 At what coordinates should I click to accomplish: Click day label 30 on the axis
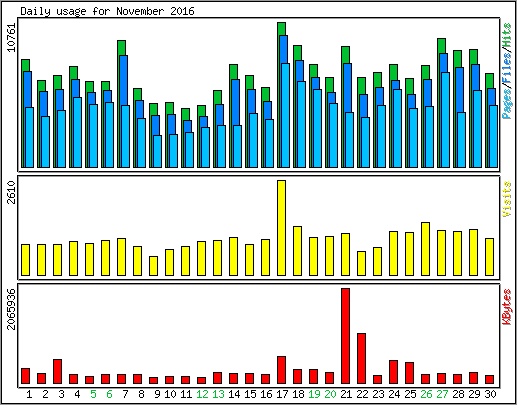point(490,394)
